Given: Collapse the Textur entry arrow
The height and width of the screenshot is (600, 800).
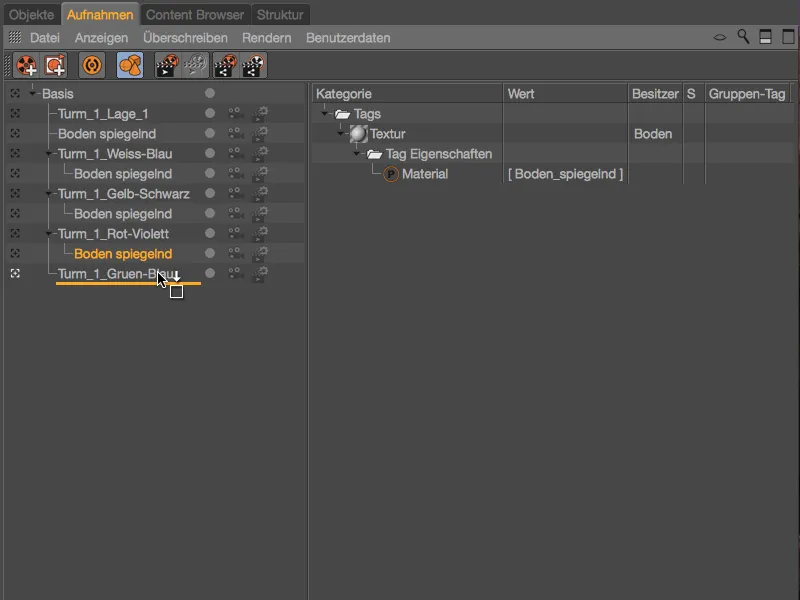Looking at the screenshot, I should point(341,134).
